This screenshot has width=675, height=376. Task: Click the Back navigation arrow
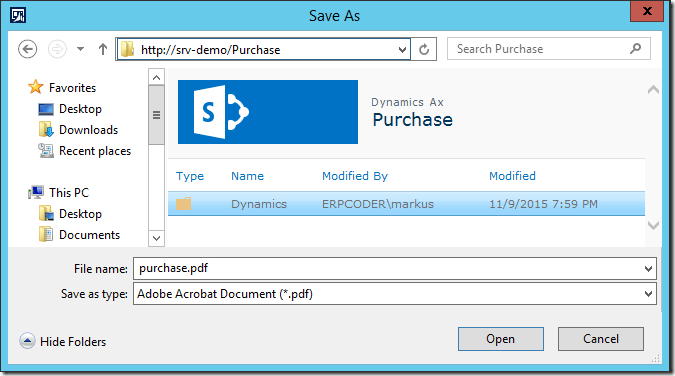(28, 49)
